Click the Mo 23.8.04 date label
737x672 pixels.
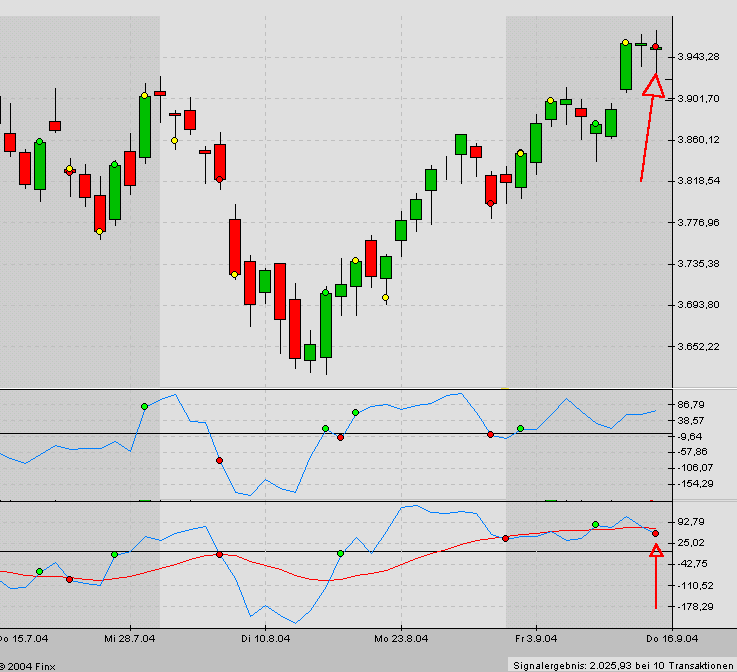(395, 637)
